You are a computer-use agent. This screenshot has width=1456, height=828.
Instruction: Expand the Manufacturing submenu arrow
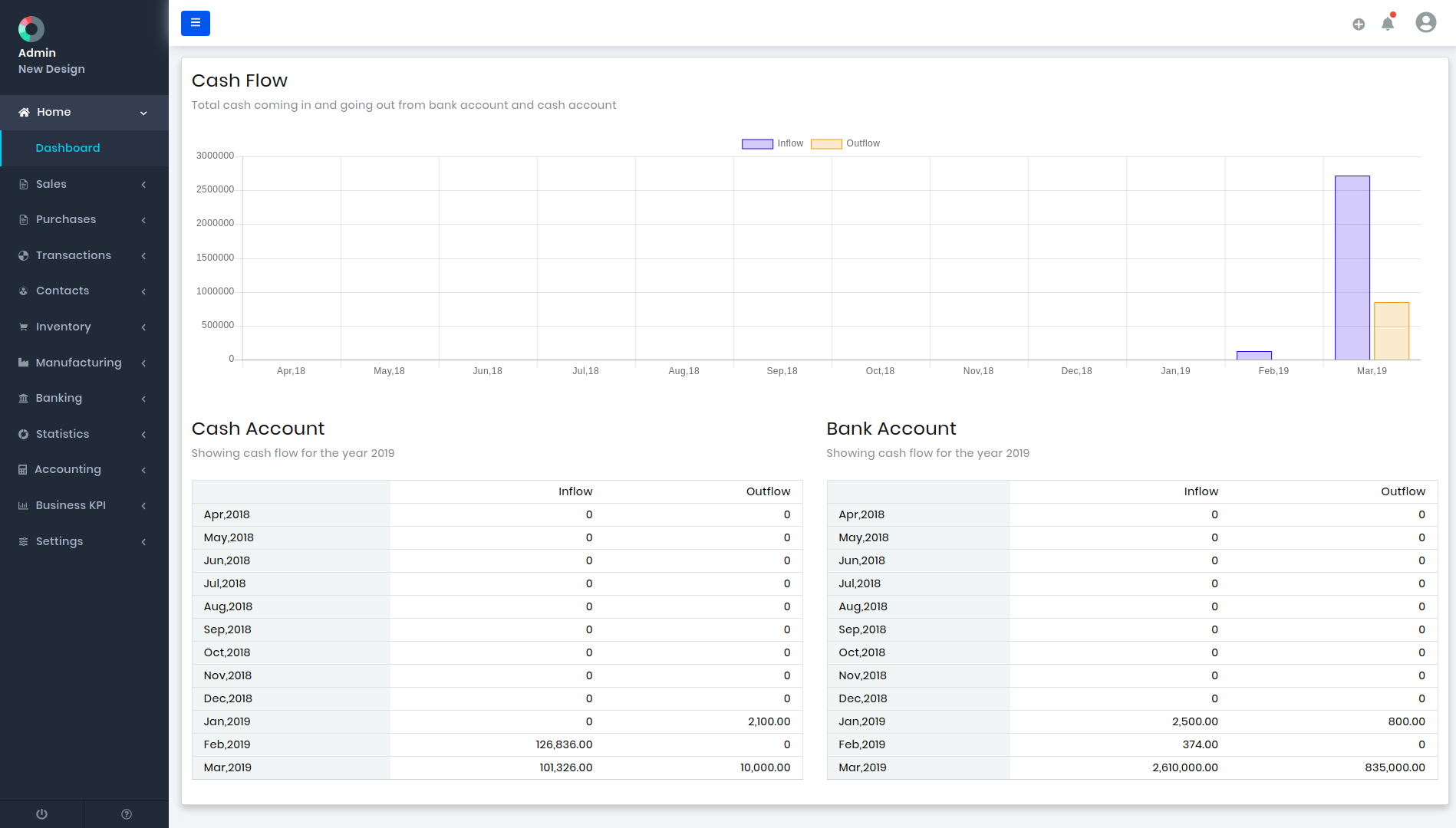tap(143, 363)
